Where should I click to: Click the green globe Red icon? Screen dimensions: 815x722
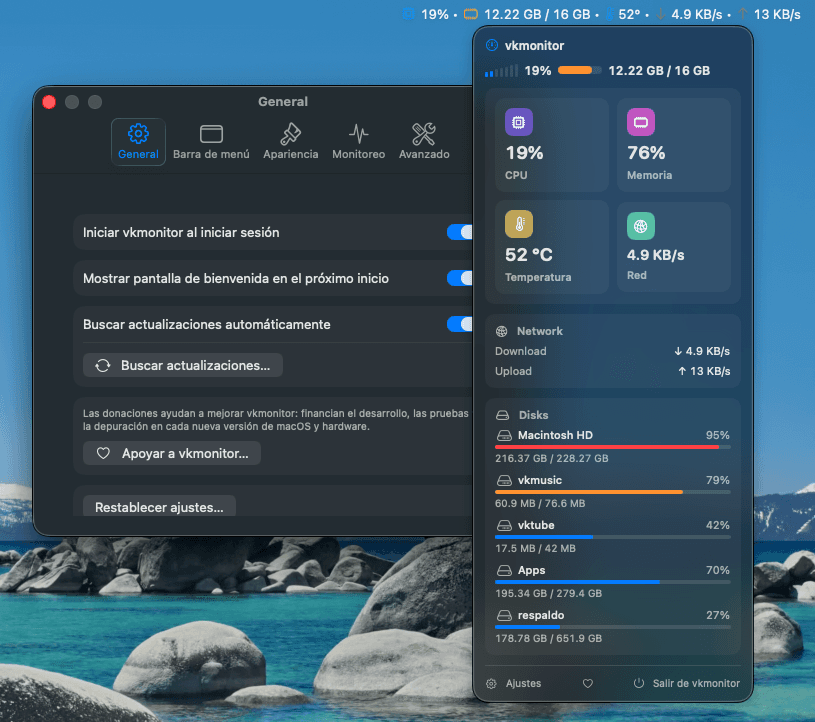(641, 226)
